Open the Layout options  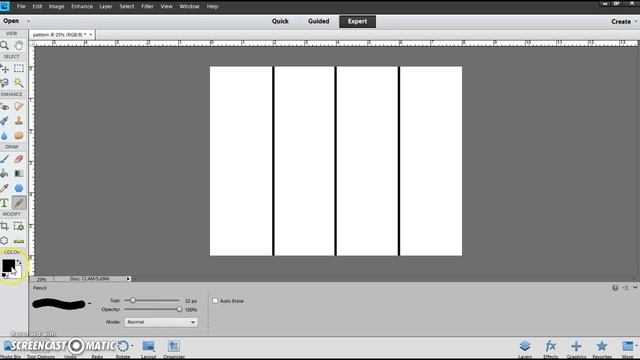149,348
